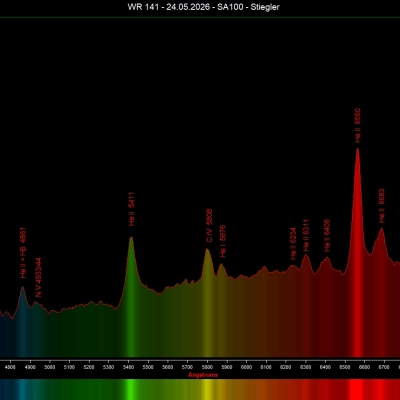Viewport: 400px width, 400px height.
Task: Click the He II 6560 peak label
Action: click(x=358, y=125)
